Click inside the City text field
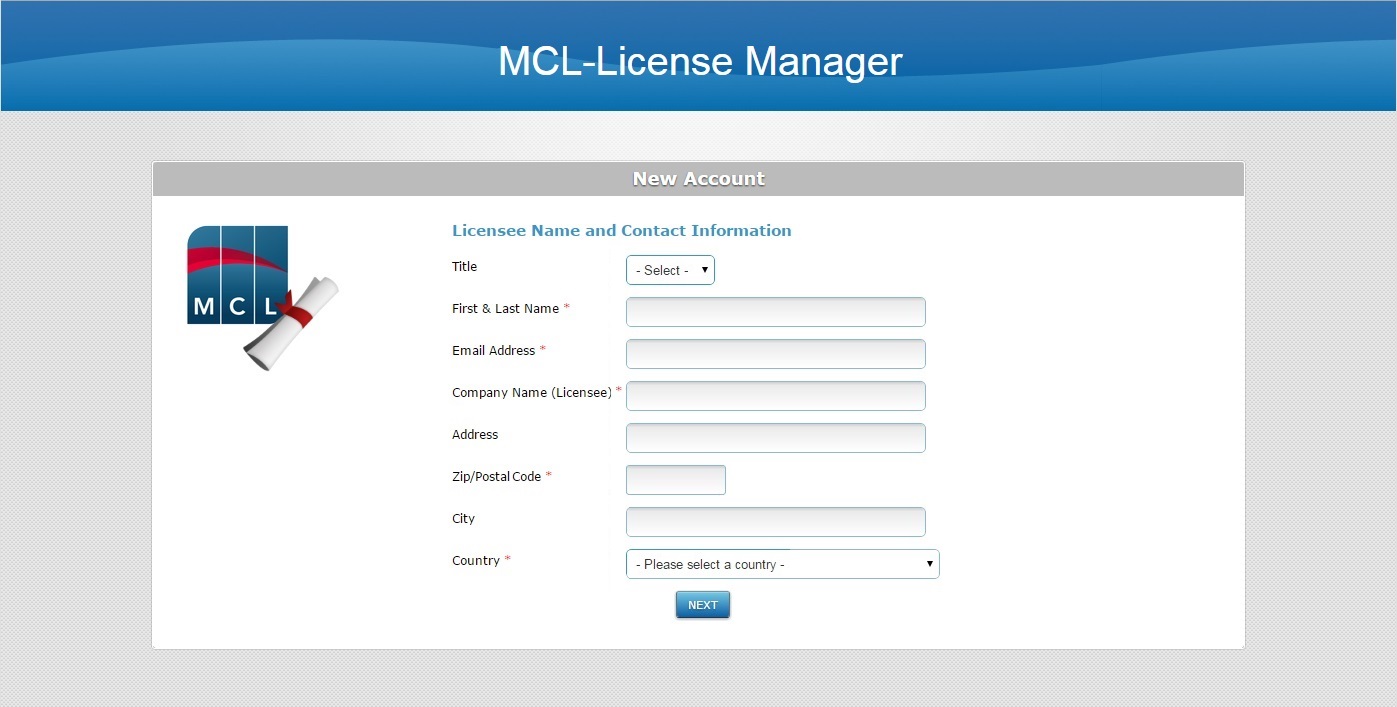The height and width of the screenshot is (707, 1397). point(775,522)
